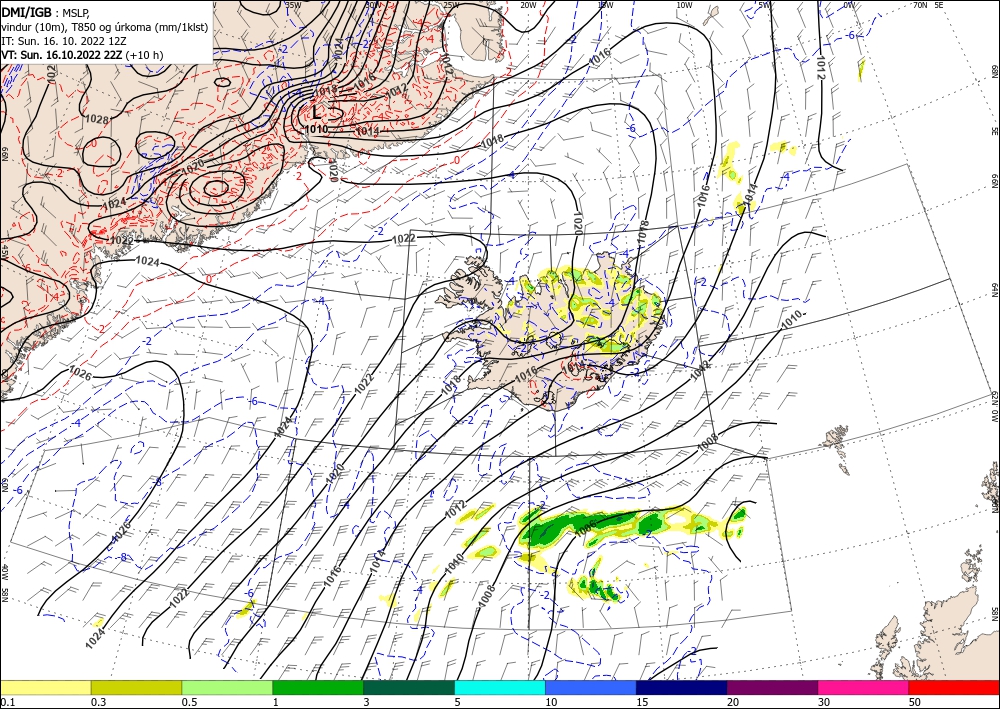Click the "10W" longitude label at top
This screenshot has height=709, width=1000.
684,5
